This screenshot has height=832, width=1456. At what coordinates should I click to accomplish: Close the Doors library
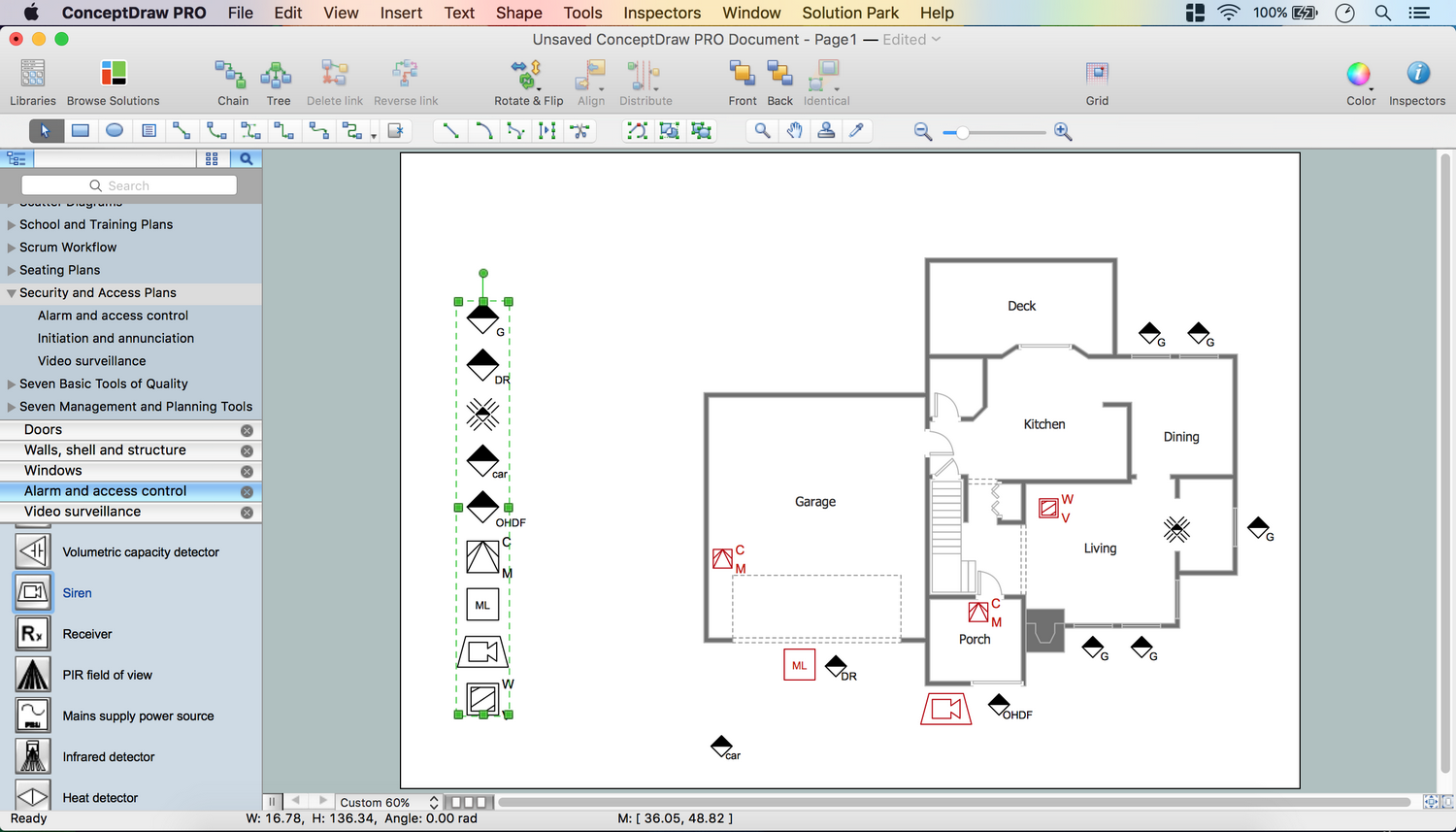(x=247, y=430)
